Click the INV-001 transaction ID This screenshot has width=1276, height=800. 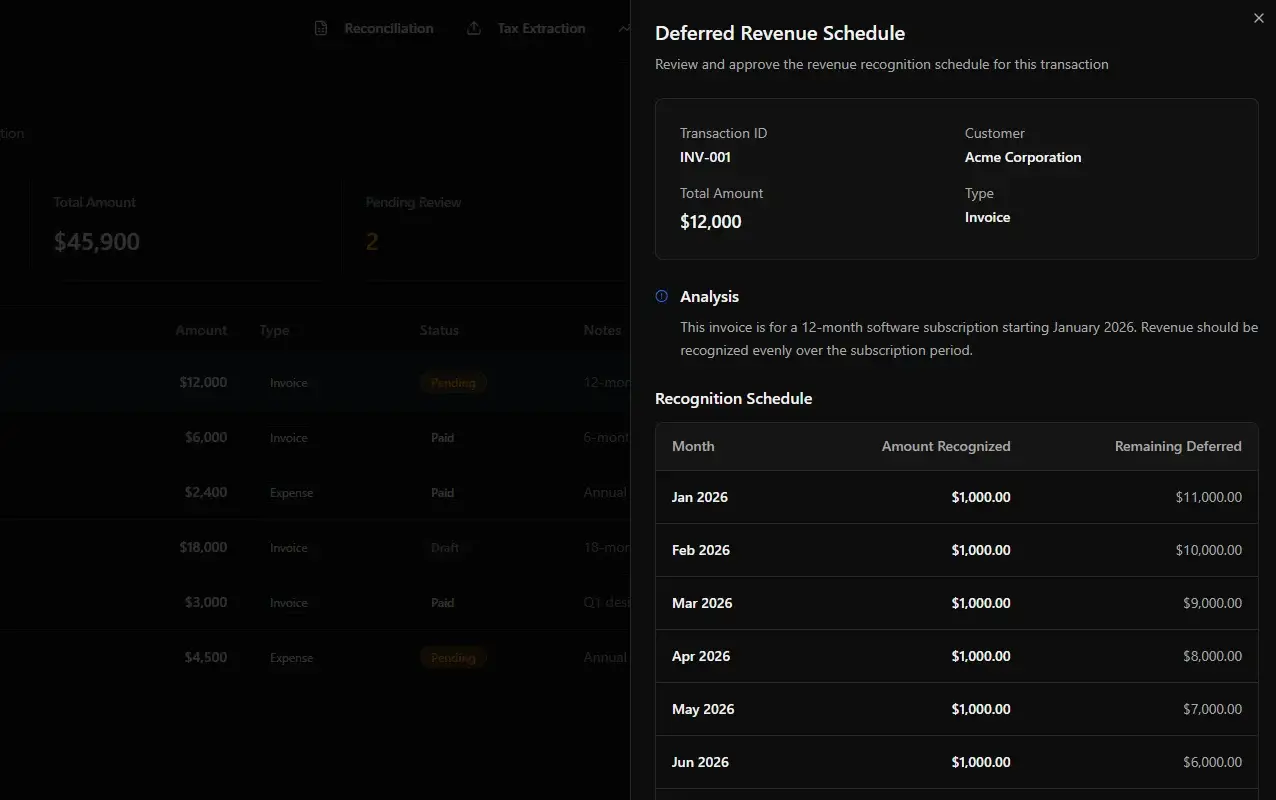pos(705,157)
